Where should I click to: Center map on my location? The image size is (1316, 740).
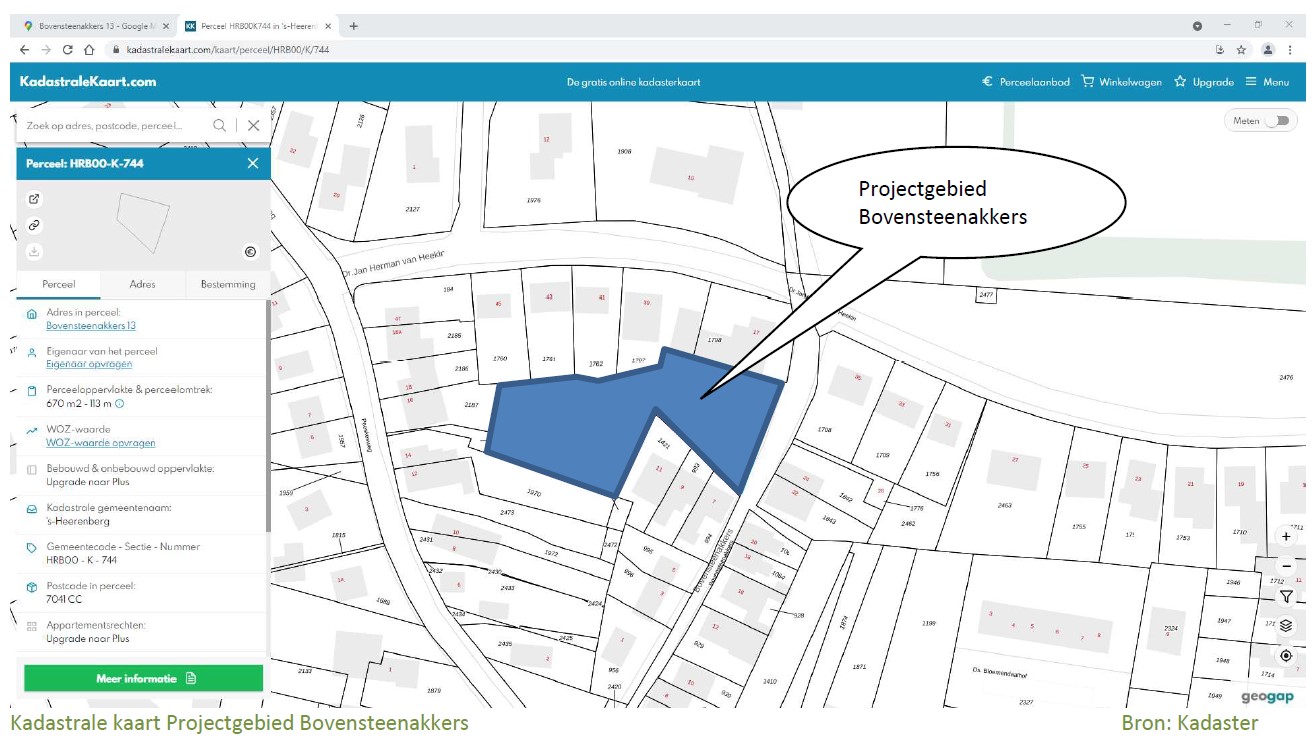tap(1286, 656)
